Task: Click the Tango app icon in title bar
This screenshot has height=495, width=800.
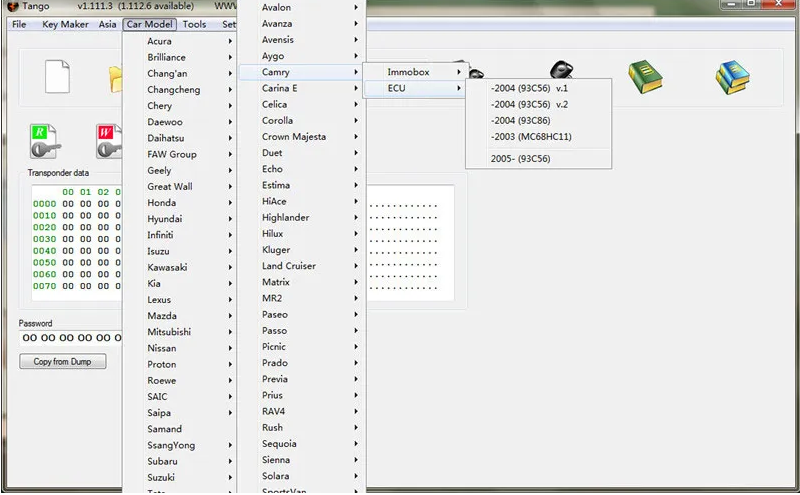Action: point(12,7)
